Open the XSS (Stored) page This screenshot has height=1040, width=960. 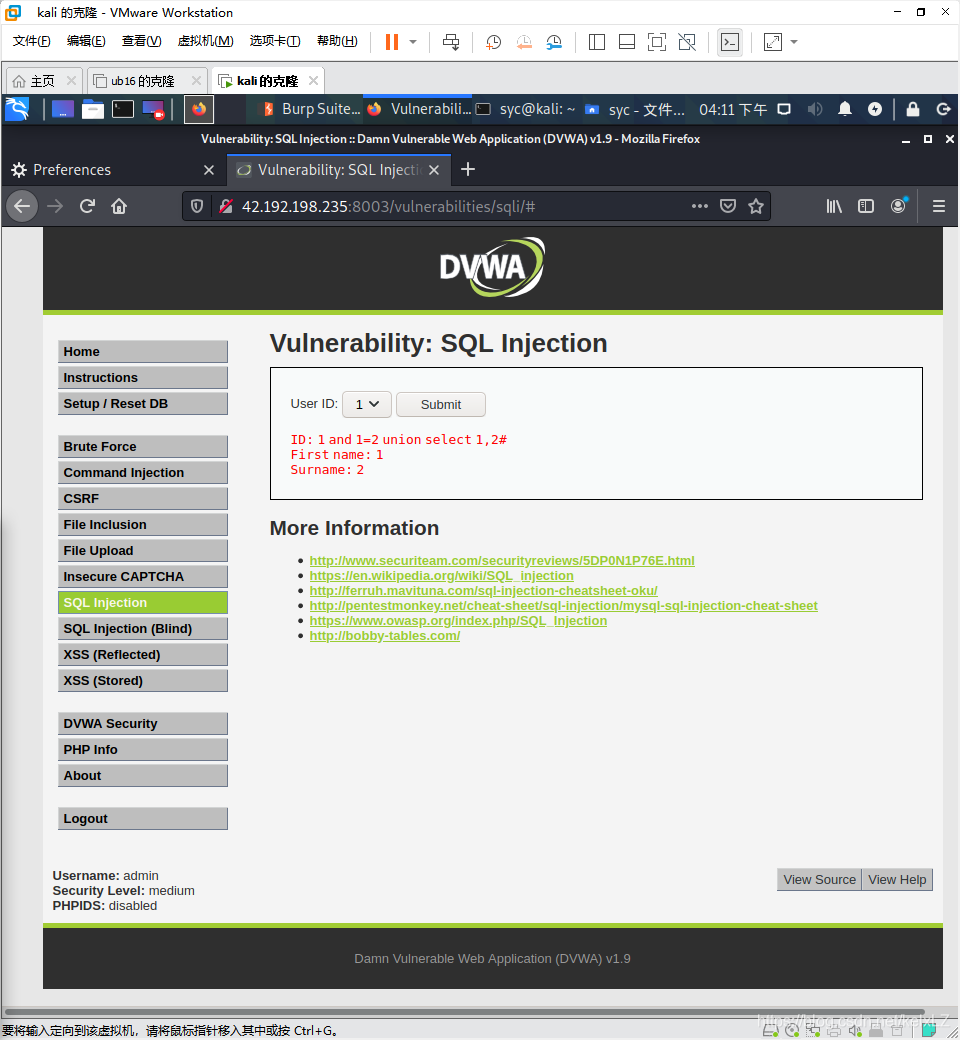[x=143, y=681]
